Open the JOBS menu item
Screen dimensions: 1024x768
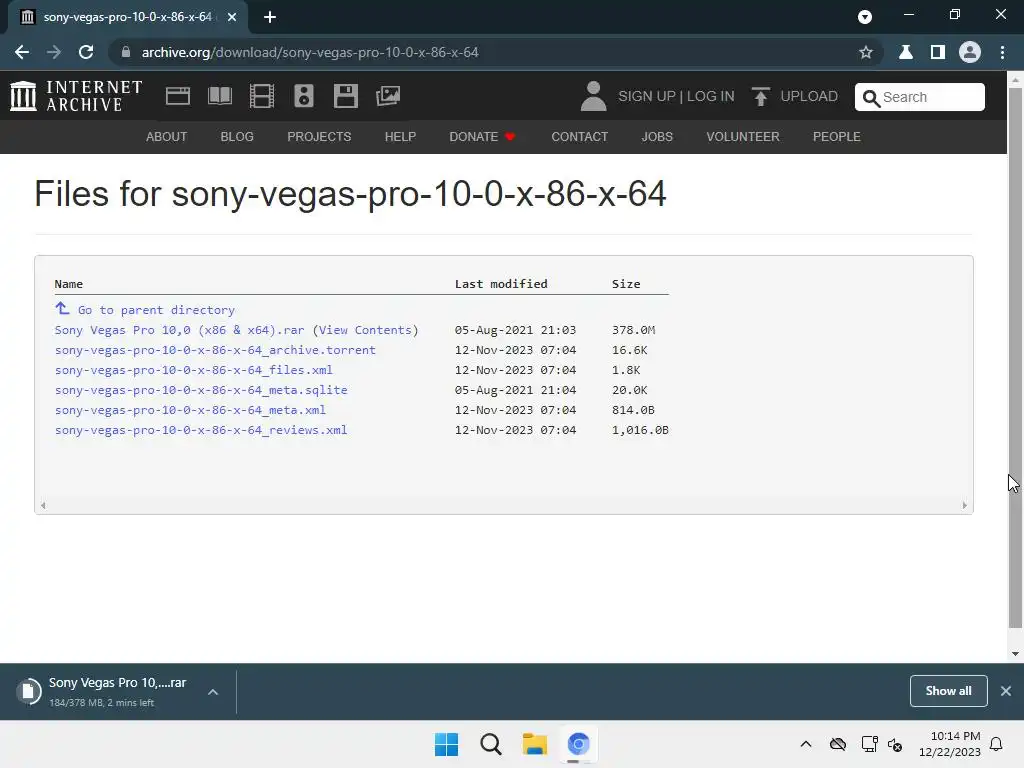pyautogui.click(x=657, y=136)
